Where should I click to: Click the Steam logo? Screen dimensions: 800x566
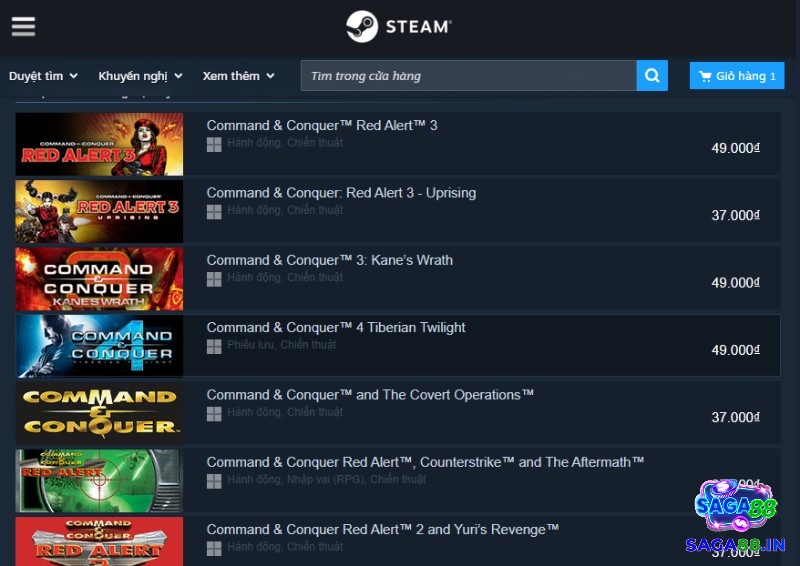[398, 27]
